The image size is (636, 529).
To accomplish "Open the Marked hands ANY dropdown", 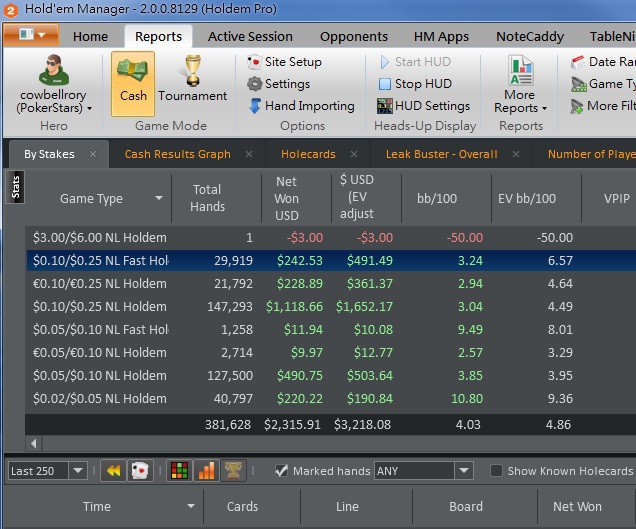I will pos(464,471).
